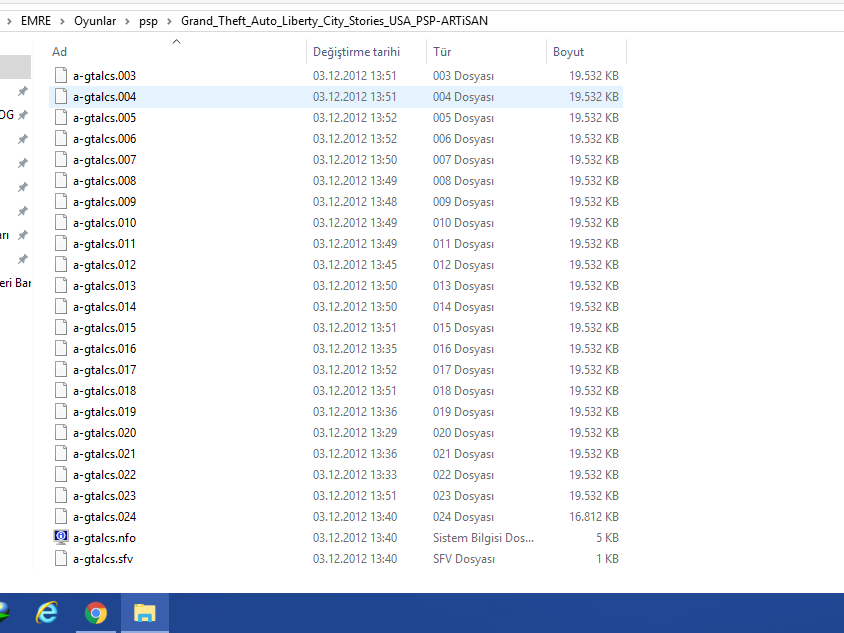Click the SFV Dosyası type cell
Screen dimensions: 844x633
(x=463, y=559)
